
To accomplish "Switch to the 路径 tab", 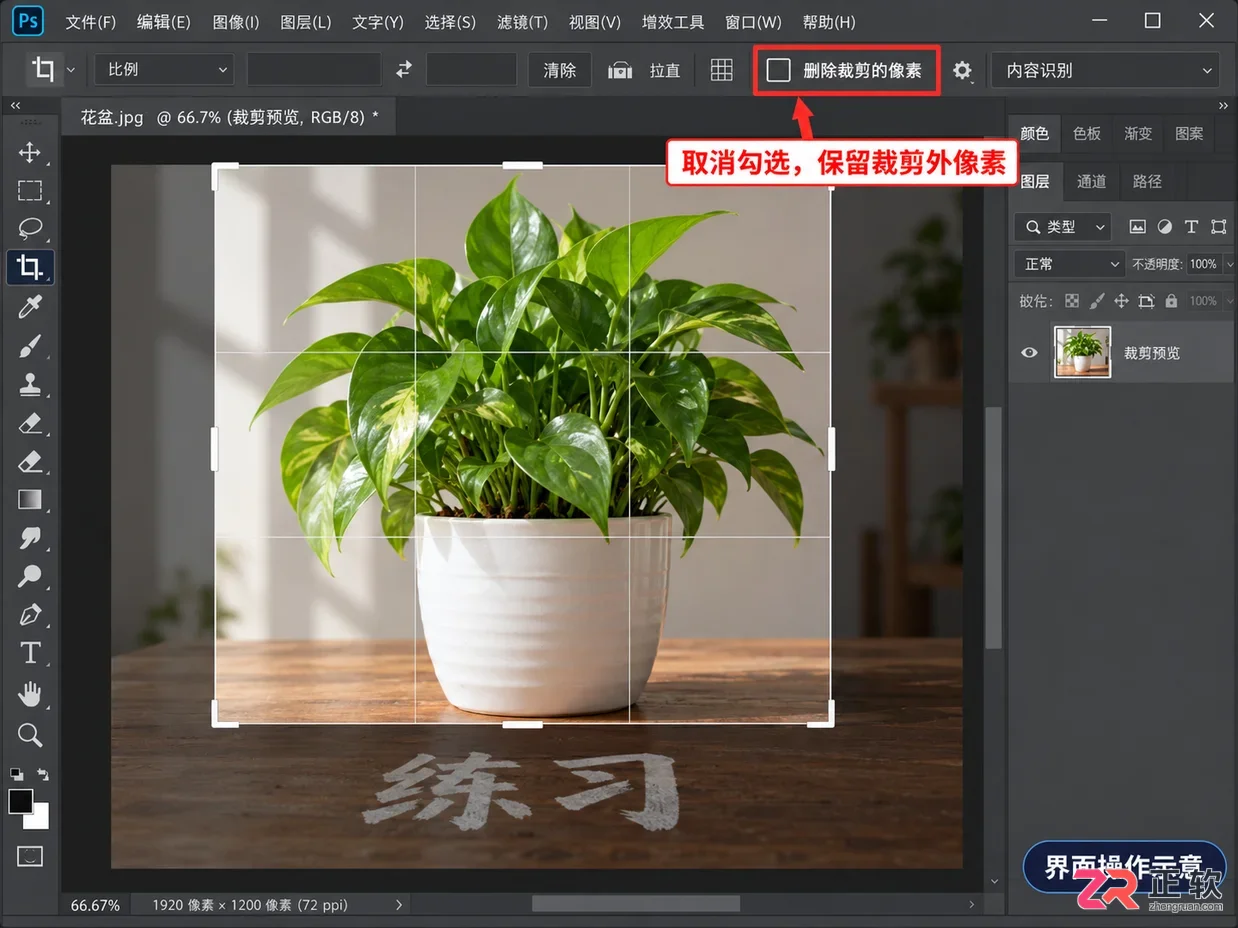I will pyautogui.click(x=1148, y=181).
